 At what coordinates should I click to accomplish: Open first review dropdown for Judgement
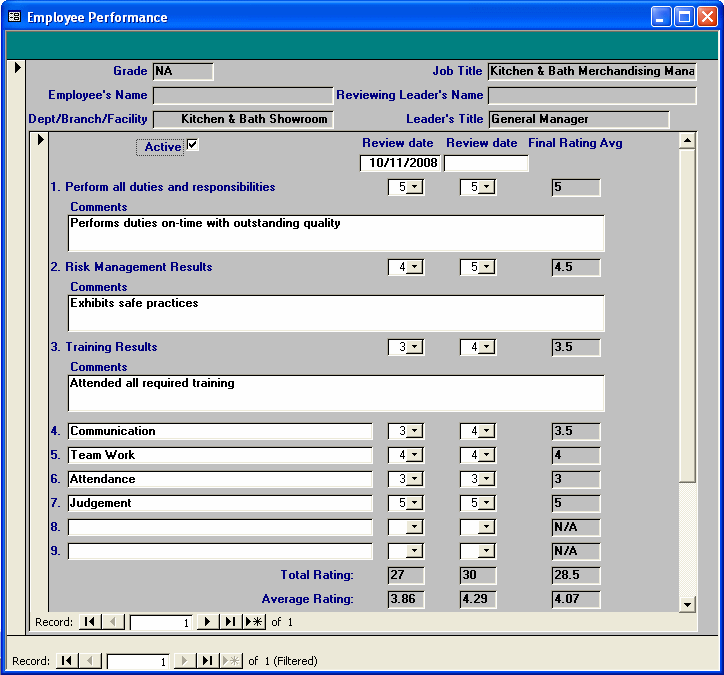pyautogui.click(x=415, y=503)
